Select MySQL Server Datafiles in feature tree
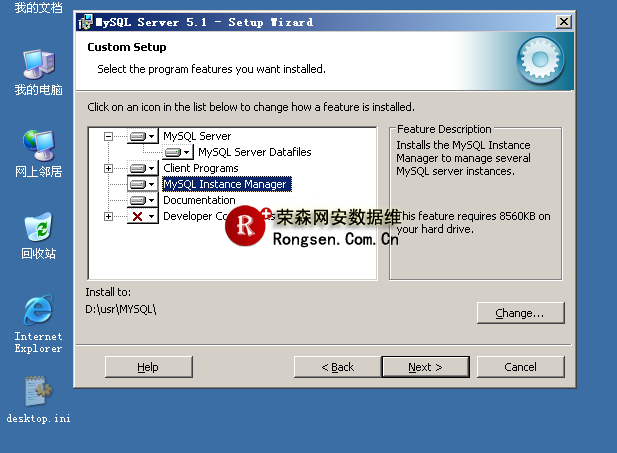 click(x=254, y=152)
